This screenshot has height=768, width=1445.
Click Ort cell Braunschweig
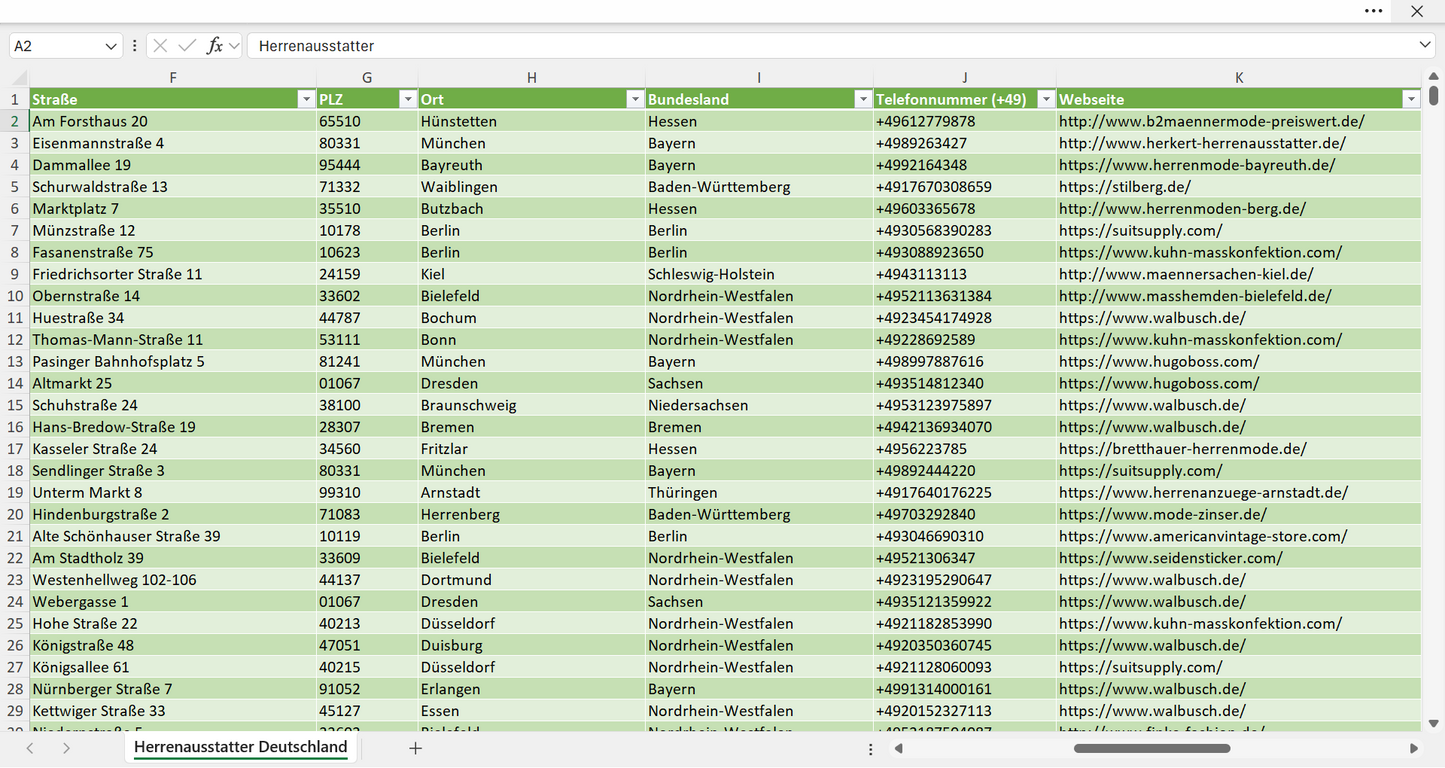[x=531, y=405]
